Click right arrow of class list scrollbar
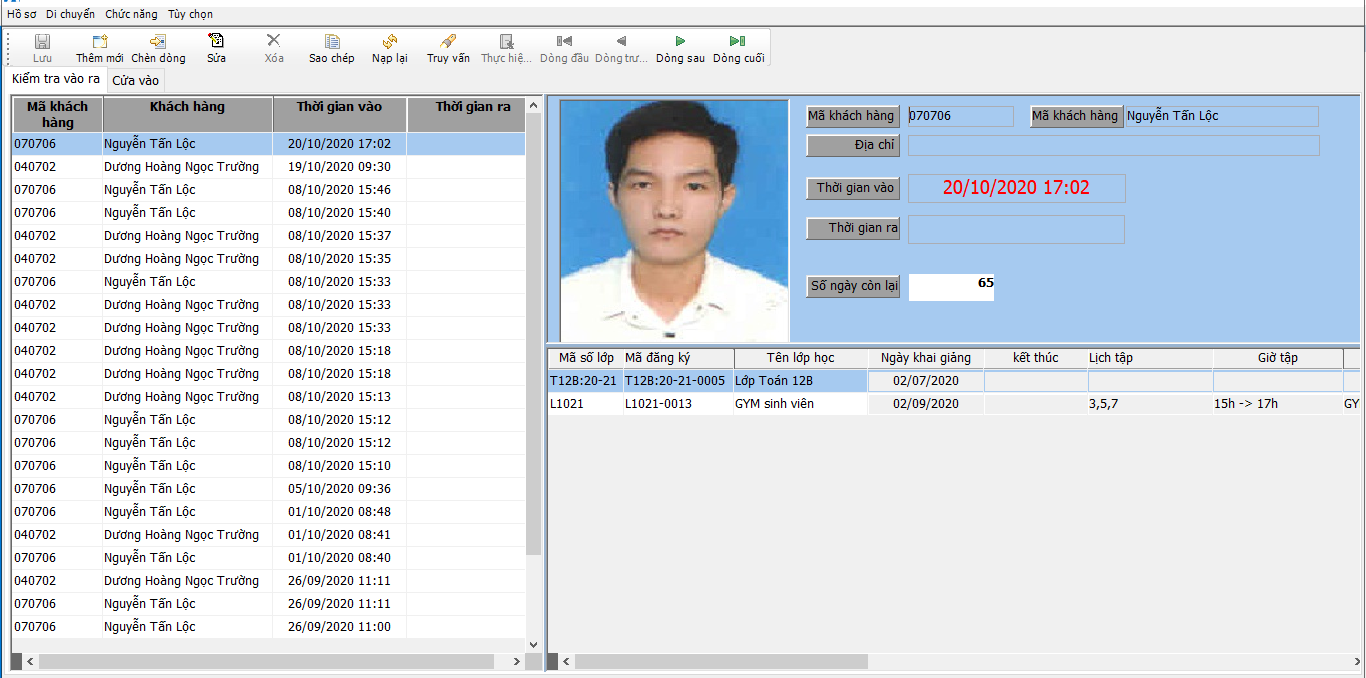The image size is (1366, 678). tap(1353, 662)
